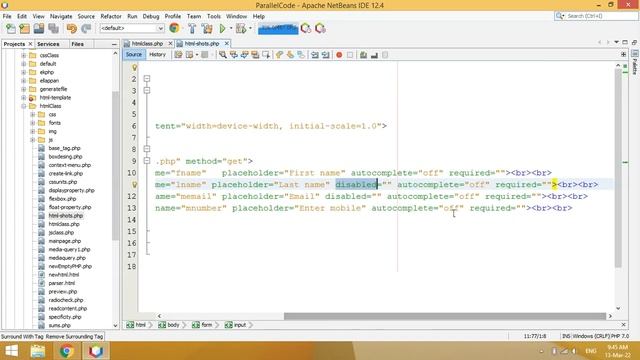
Task: Click the Redo toolbar icon
Action: tap(86, 29)
